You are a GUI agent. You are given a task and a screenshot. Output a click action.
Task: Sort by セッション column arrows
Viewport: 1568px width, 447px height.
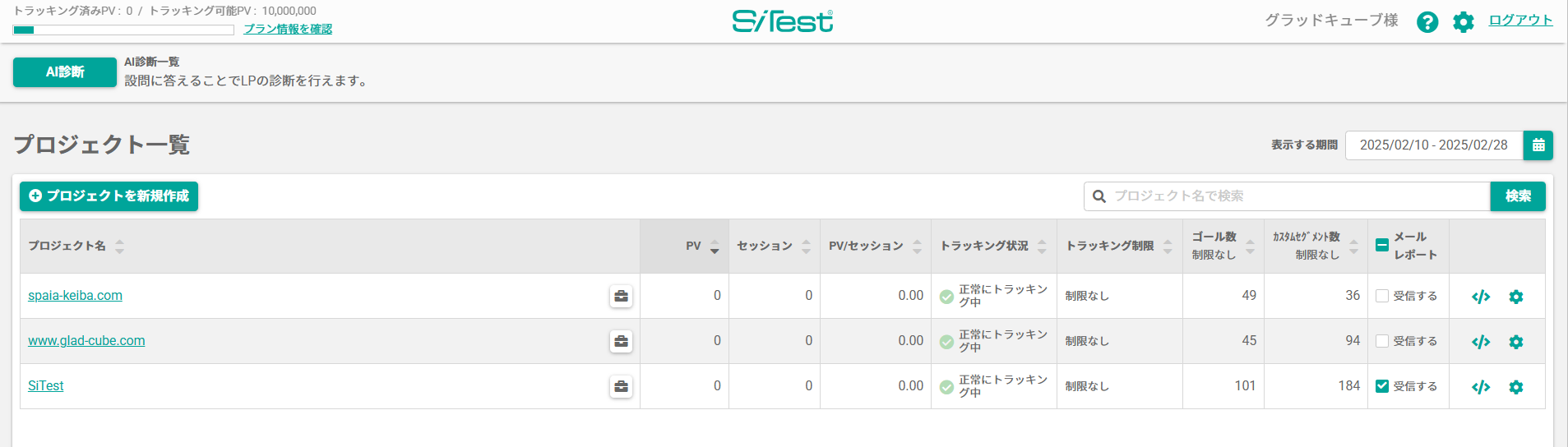(x=806, y=247)
